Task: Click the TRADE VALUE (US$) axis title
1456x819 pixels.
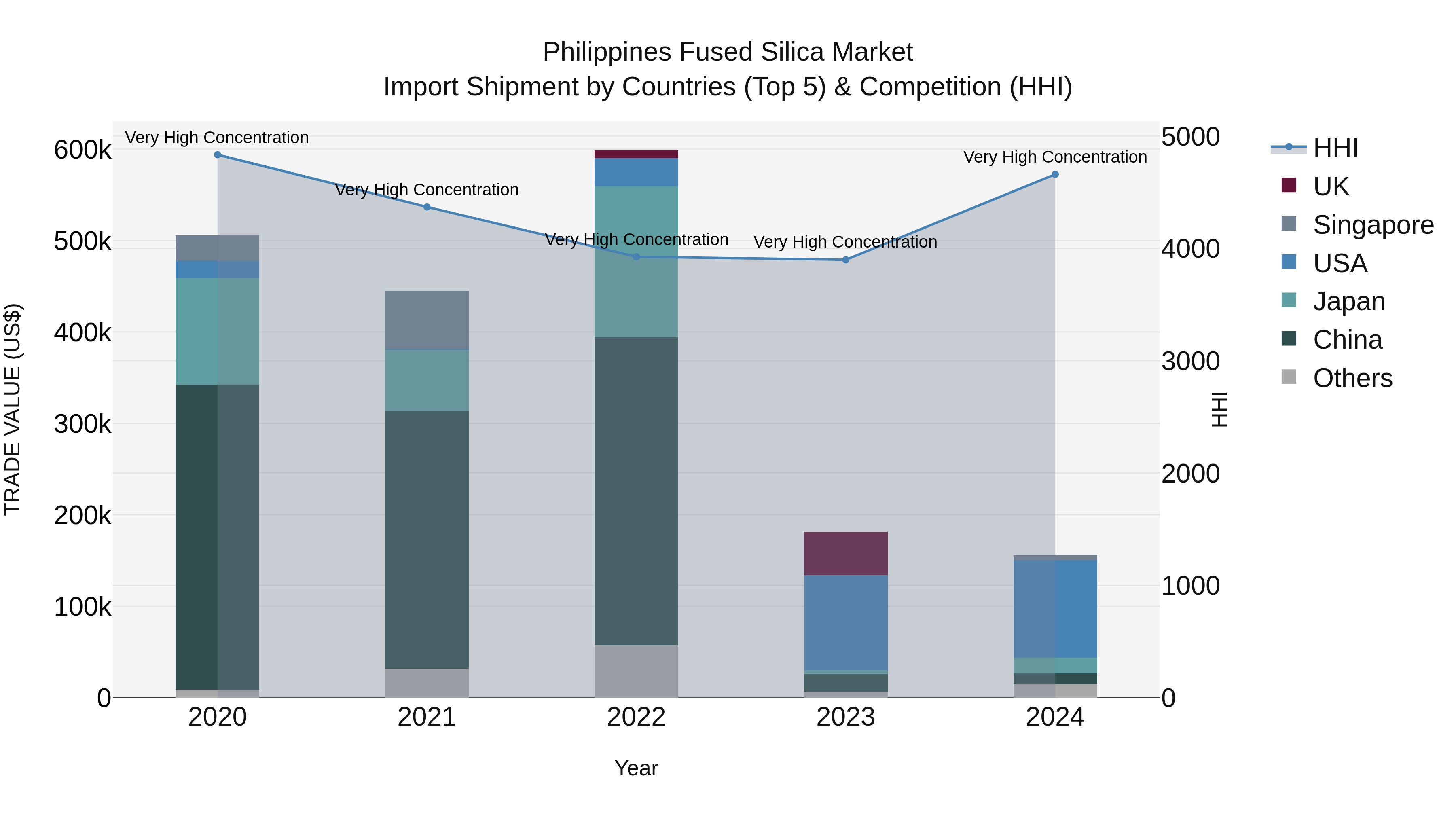Action: click(x=13, y=409)
